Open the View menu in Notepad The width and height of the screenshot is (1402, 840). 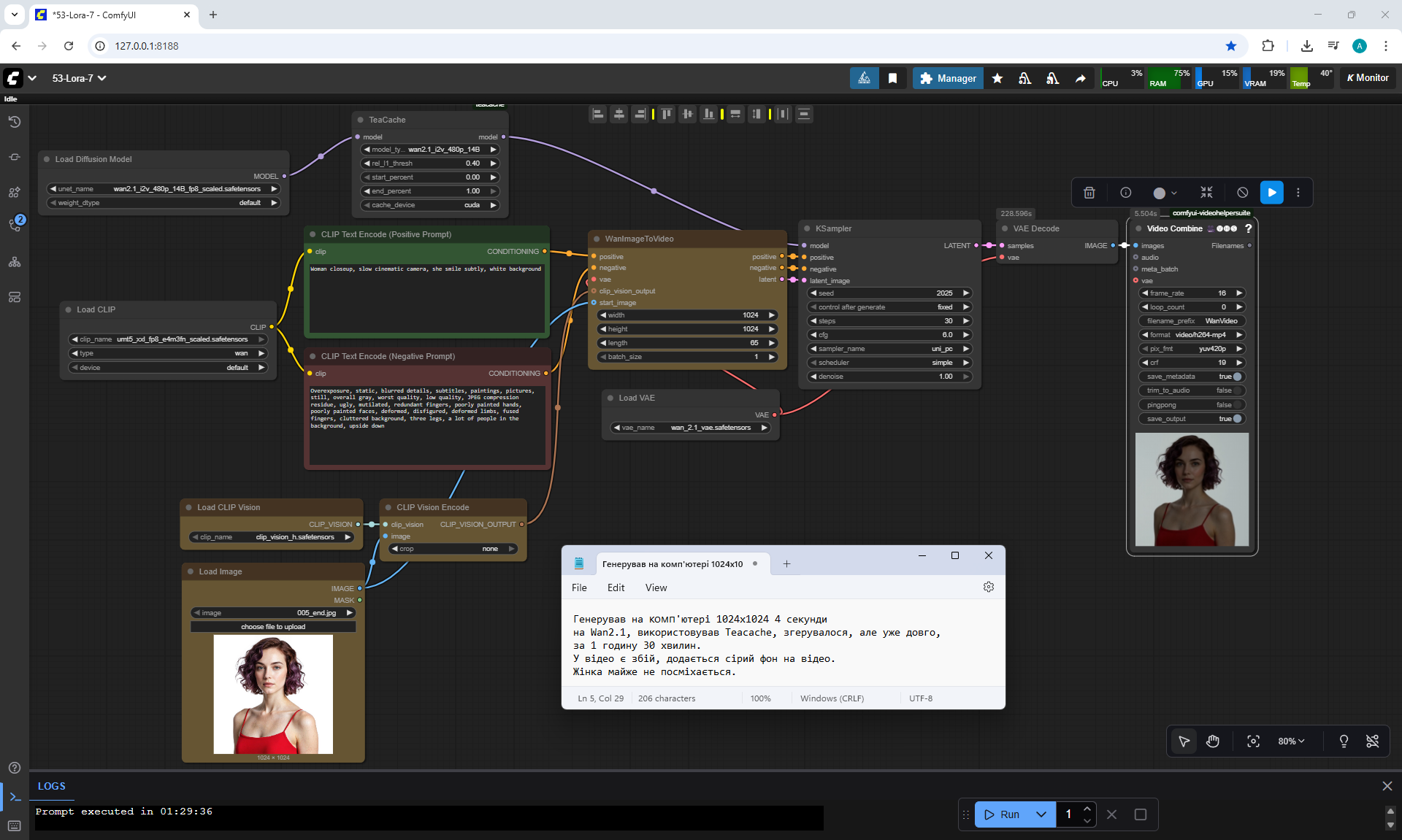pos(655,587)
